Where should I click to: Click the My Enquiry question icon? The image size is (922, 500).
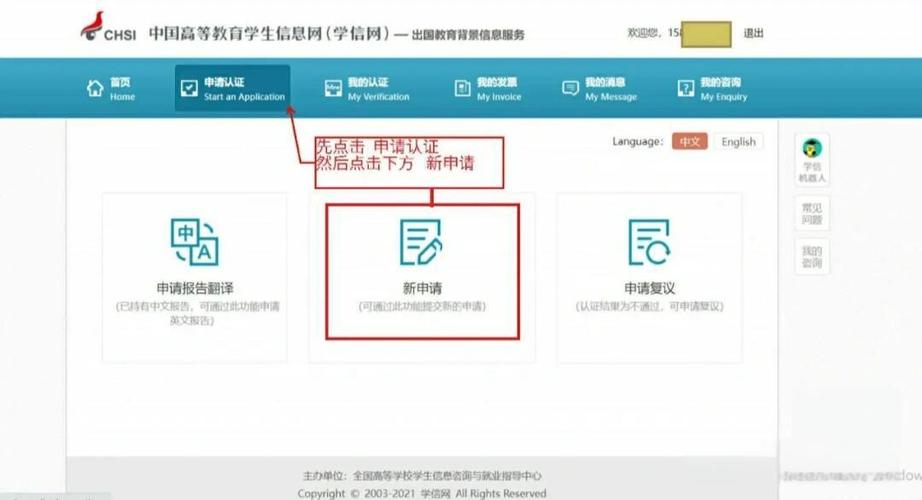click(686, 89)
